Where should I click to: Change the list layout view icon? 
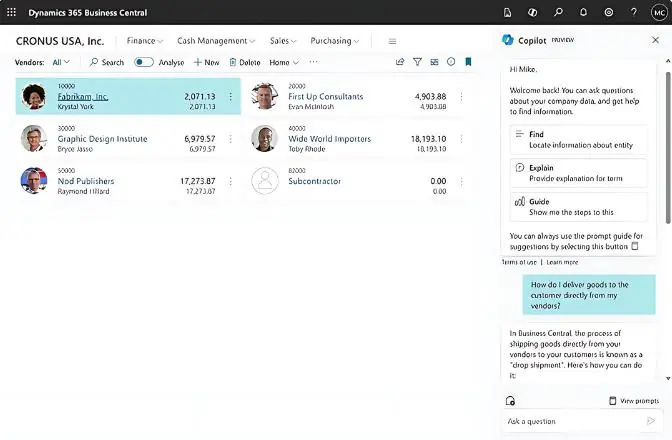click(434, 62)
